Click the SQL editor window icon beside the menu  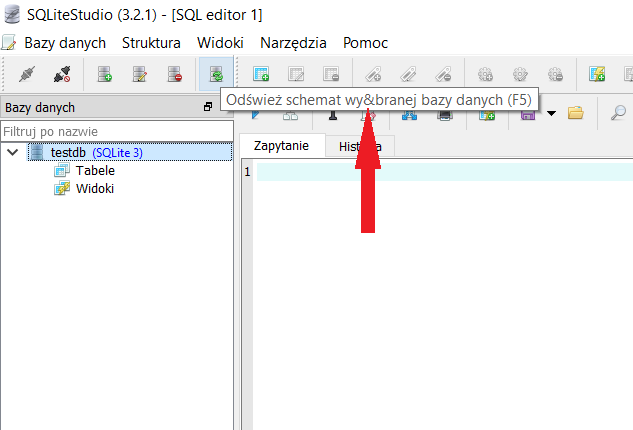coord(8,43)
